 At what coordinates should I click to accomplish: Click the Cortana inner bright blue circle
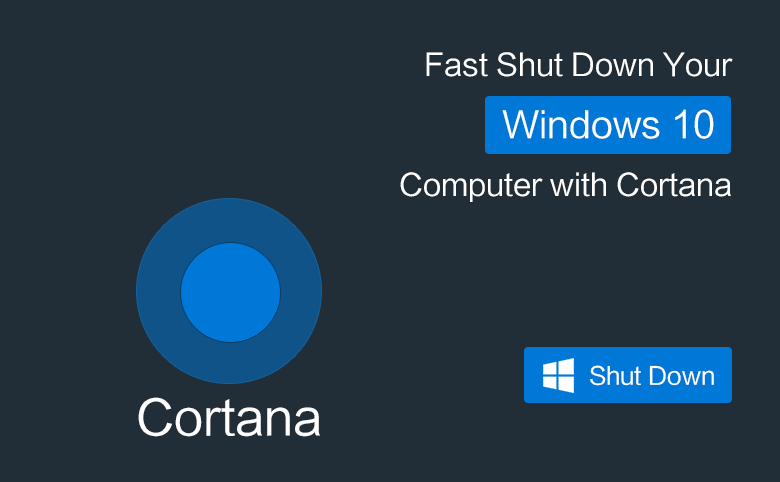tap(230, 292)
